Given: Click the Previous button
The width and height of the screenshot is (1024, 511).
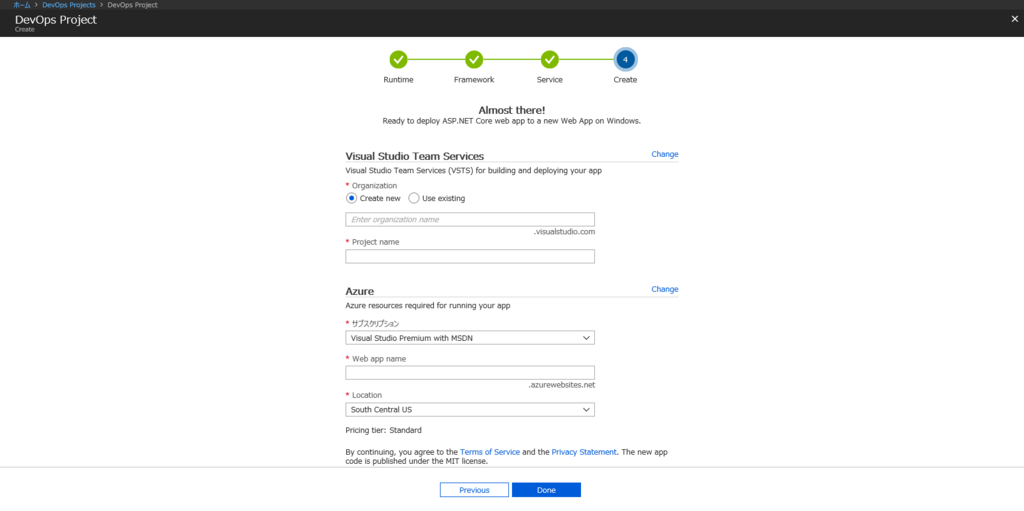Looking at the screenshot, I should click(x=474, y=490).
